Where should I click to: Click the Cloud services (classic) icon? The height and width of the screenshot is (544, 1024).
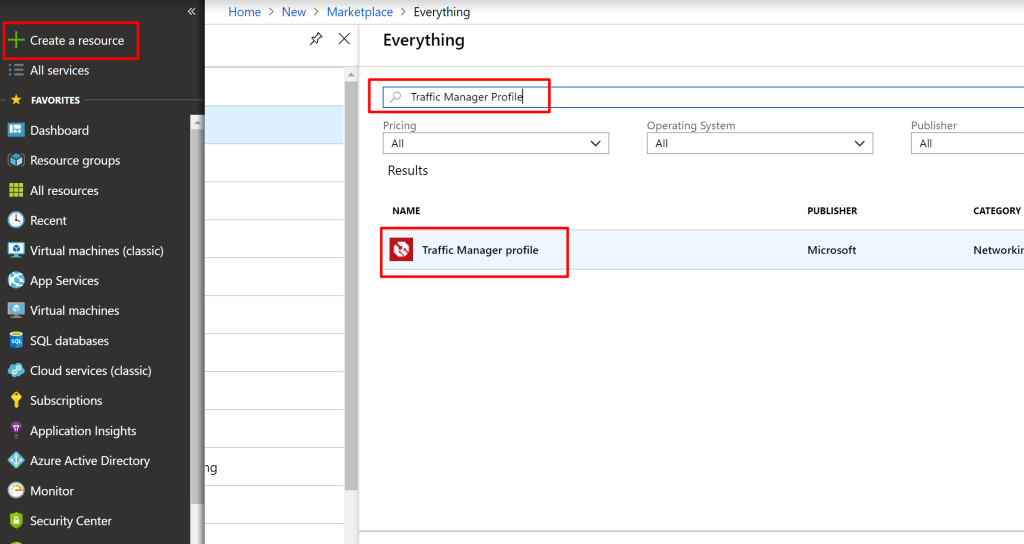[x=16, y=370]
